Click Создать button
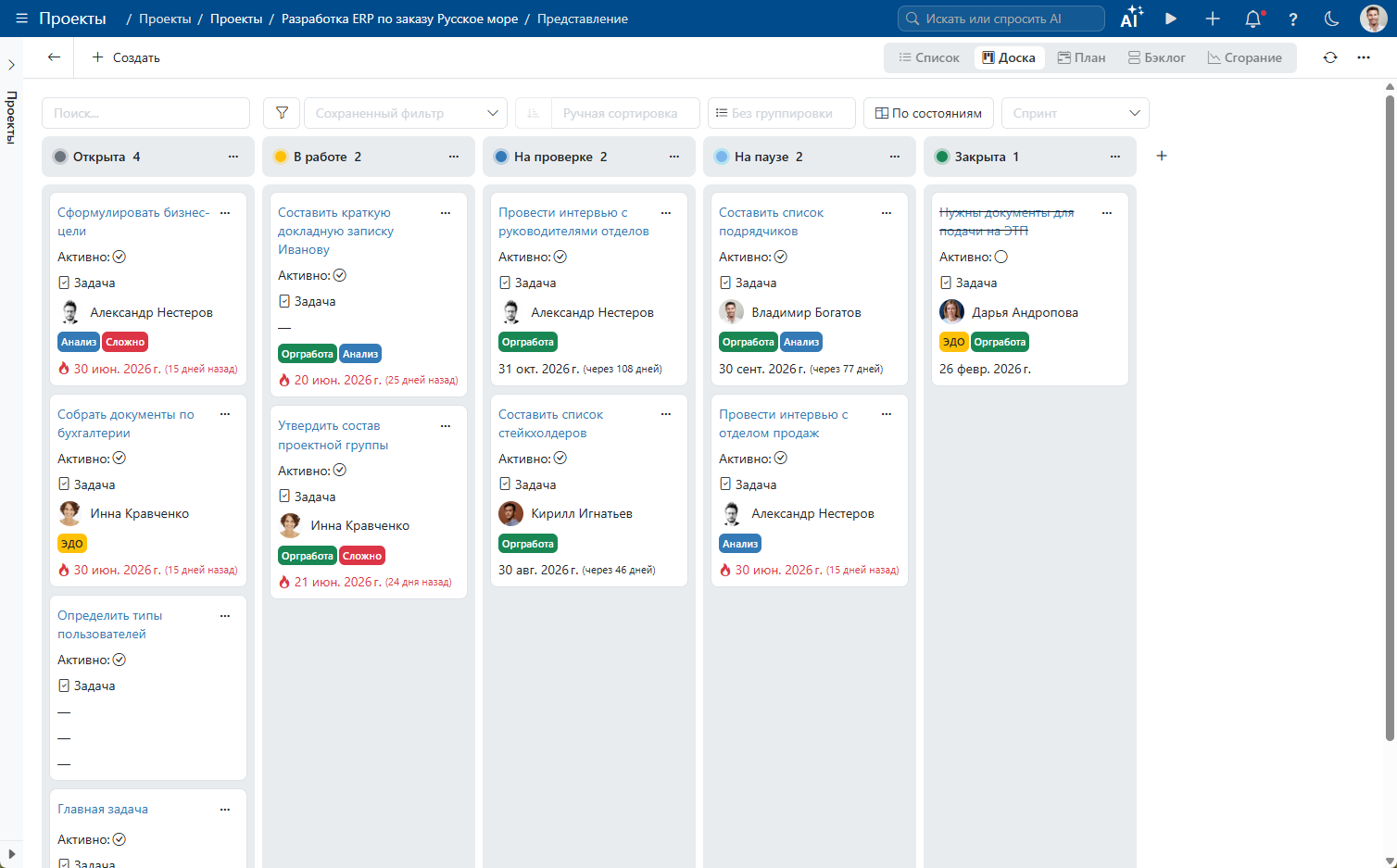Viewport: 1397px width, 868px height. (x=126, y=57)
